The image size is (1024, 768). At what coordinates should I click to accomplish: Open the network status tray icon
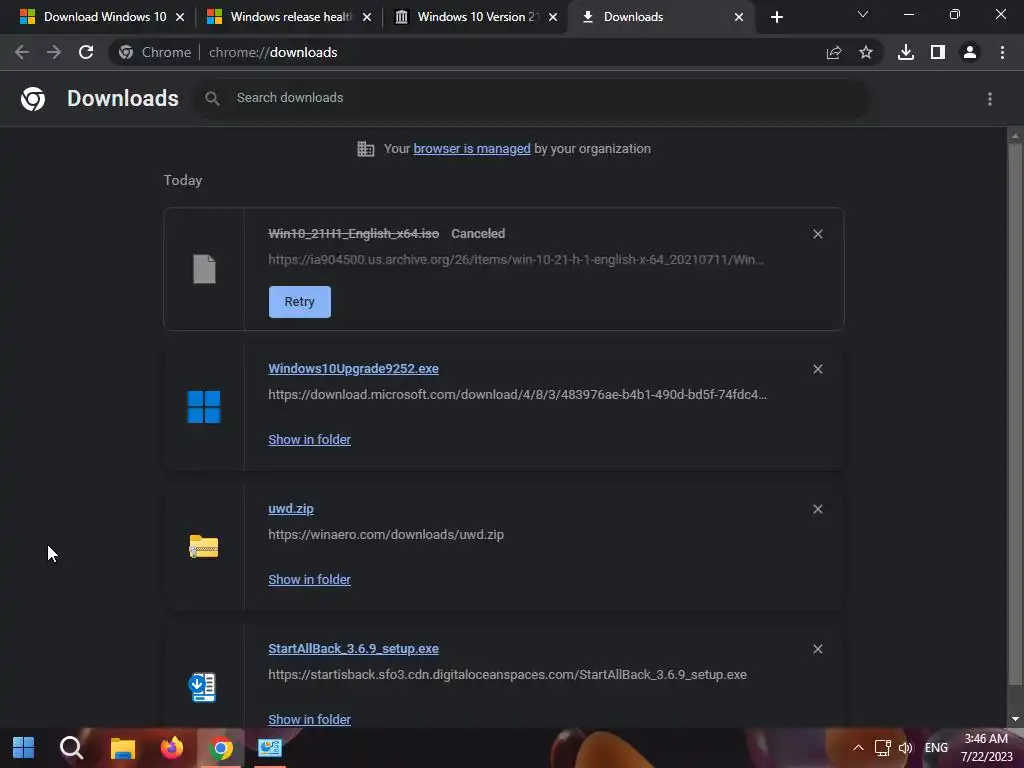point(883,748)
